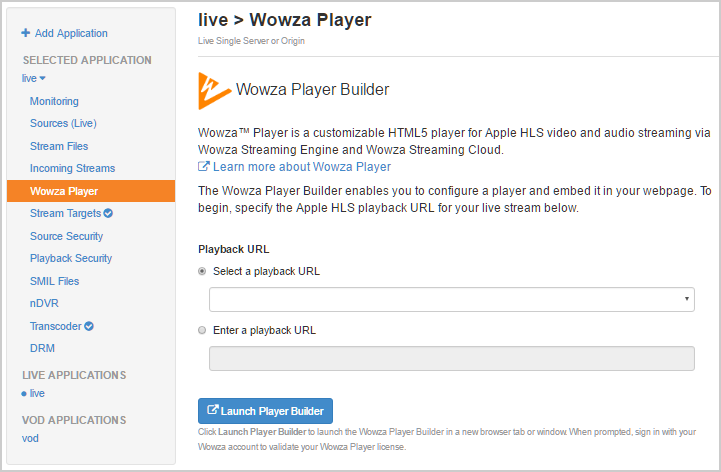Follow the 'Learn more about Wowza Player' link
The height and width of the screenshot is (472, 721).
point(301,167)
